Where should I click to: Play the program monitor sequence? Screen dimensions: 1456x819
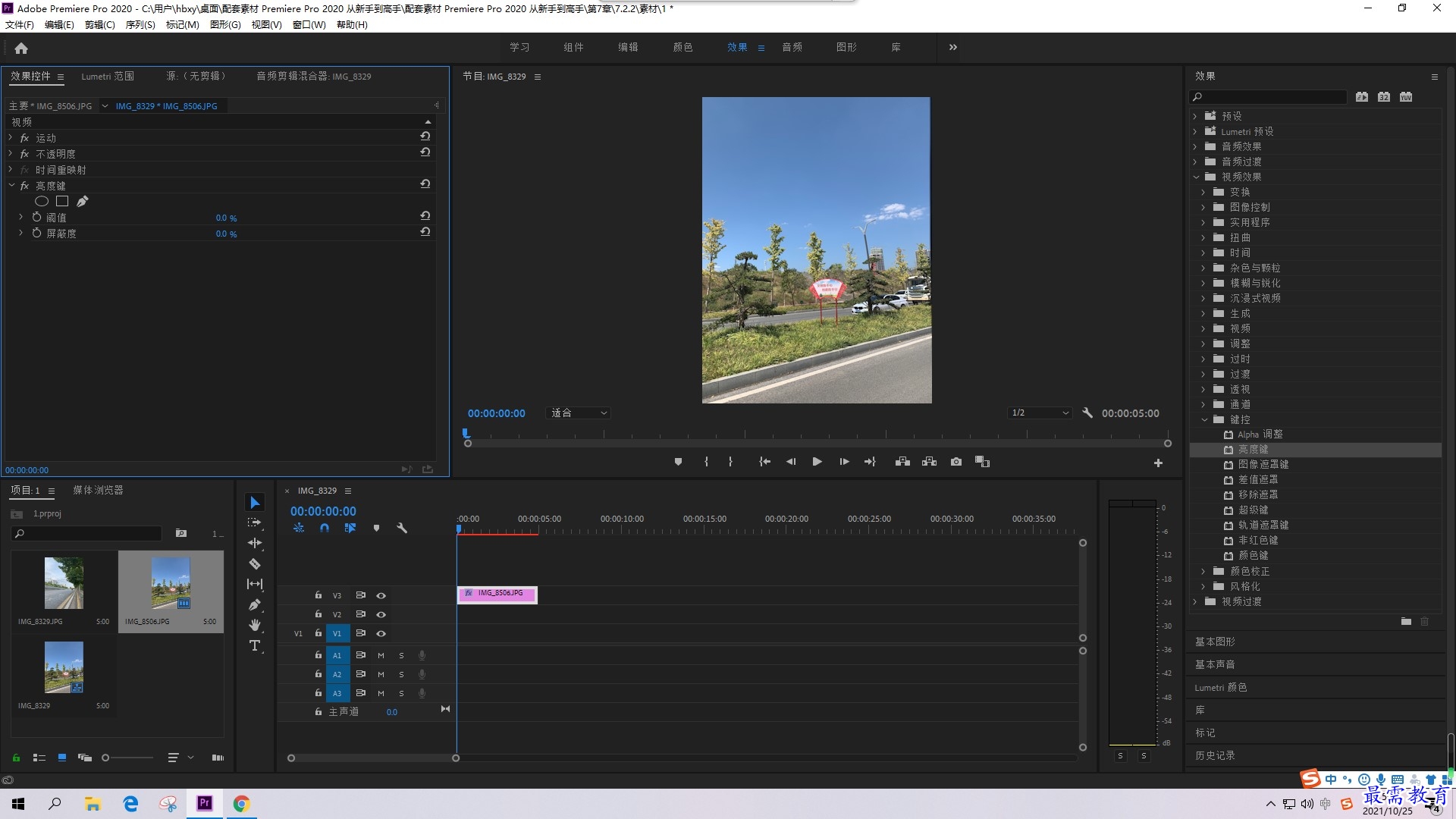coord(817,462)
